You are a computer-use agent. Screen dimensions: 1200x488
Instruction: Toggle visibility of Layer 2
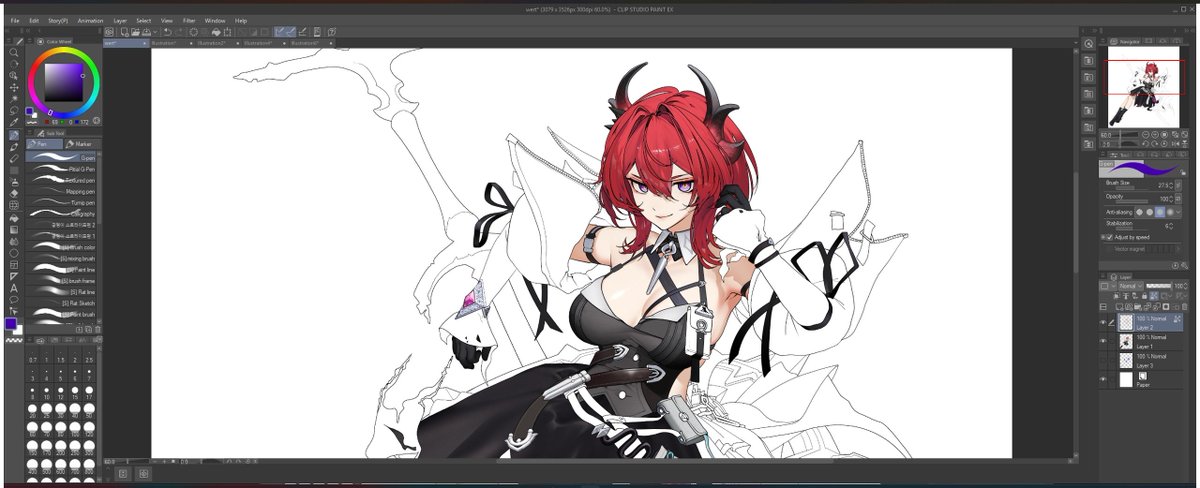click(1103, 323)
